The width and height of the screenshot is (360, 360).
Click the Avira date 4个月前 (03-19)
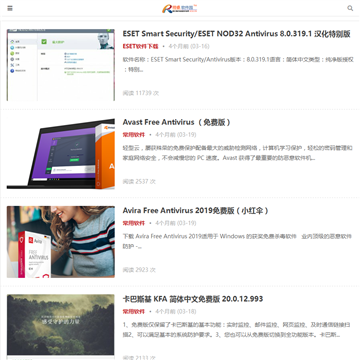(x=176, y=223)
